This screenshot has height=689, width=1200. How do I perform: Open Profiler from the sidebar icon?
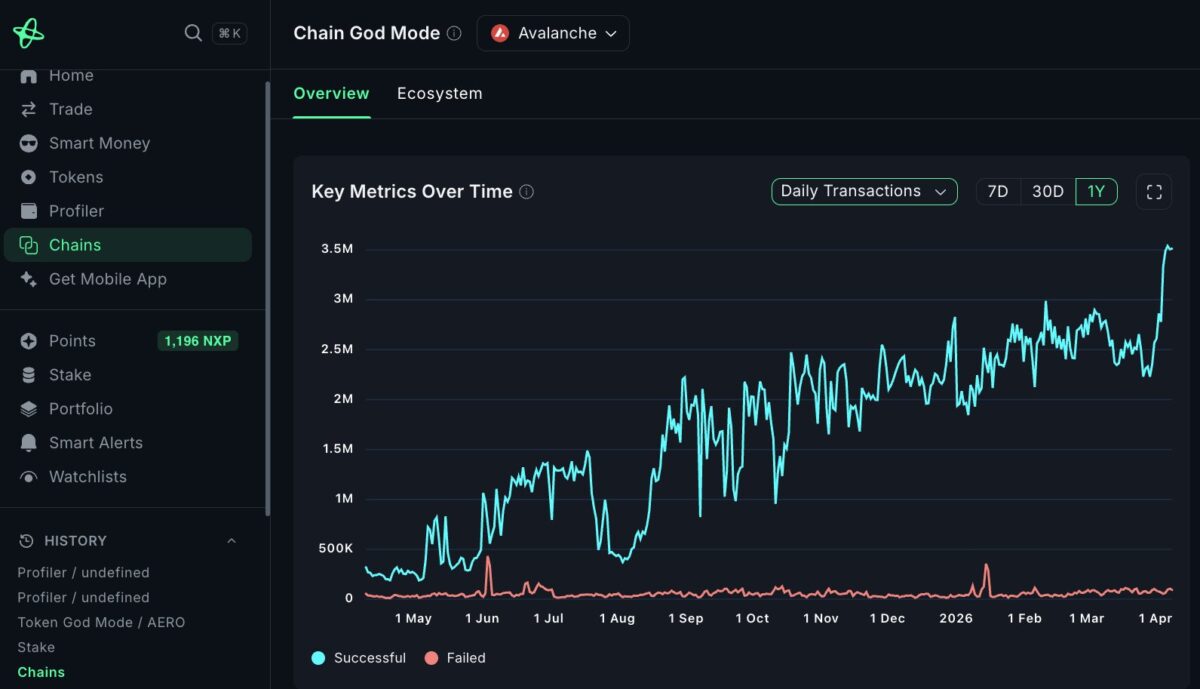pos(28,211)
